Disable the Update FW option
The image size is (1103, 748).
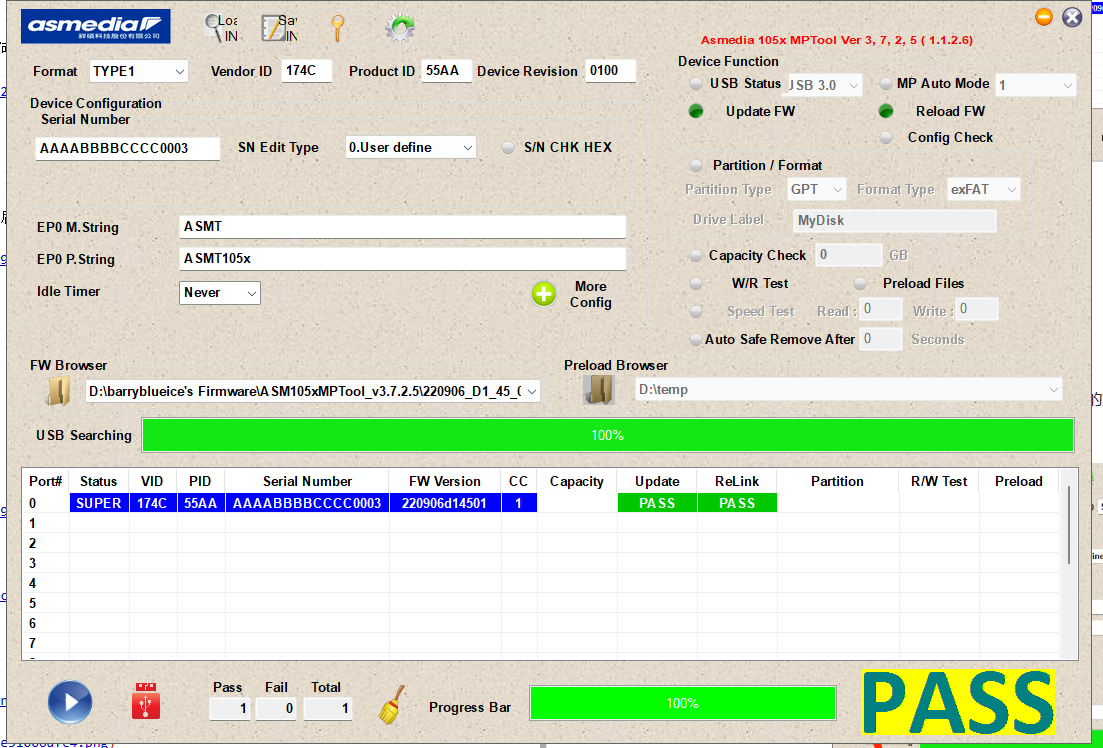pos(696,111)
